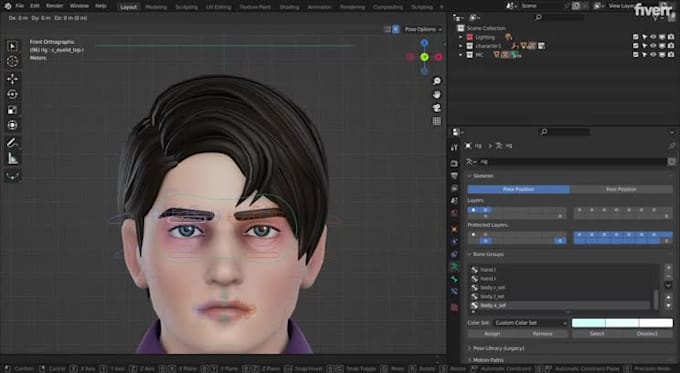Open the Window menu
Image resolution: width=680 pixels, height=373 pixels.
79,6
